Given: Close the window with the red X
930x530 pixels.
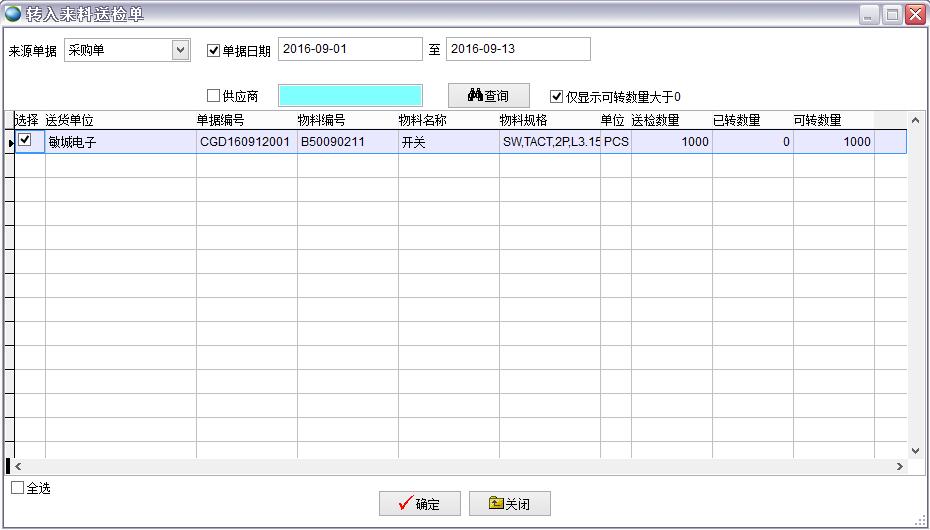Looking at the screenshot, I should 914,14.
